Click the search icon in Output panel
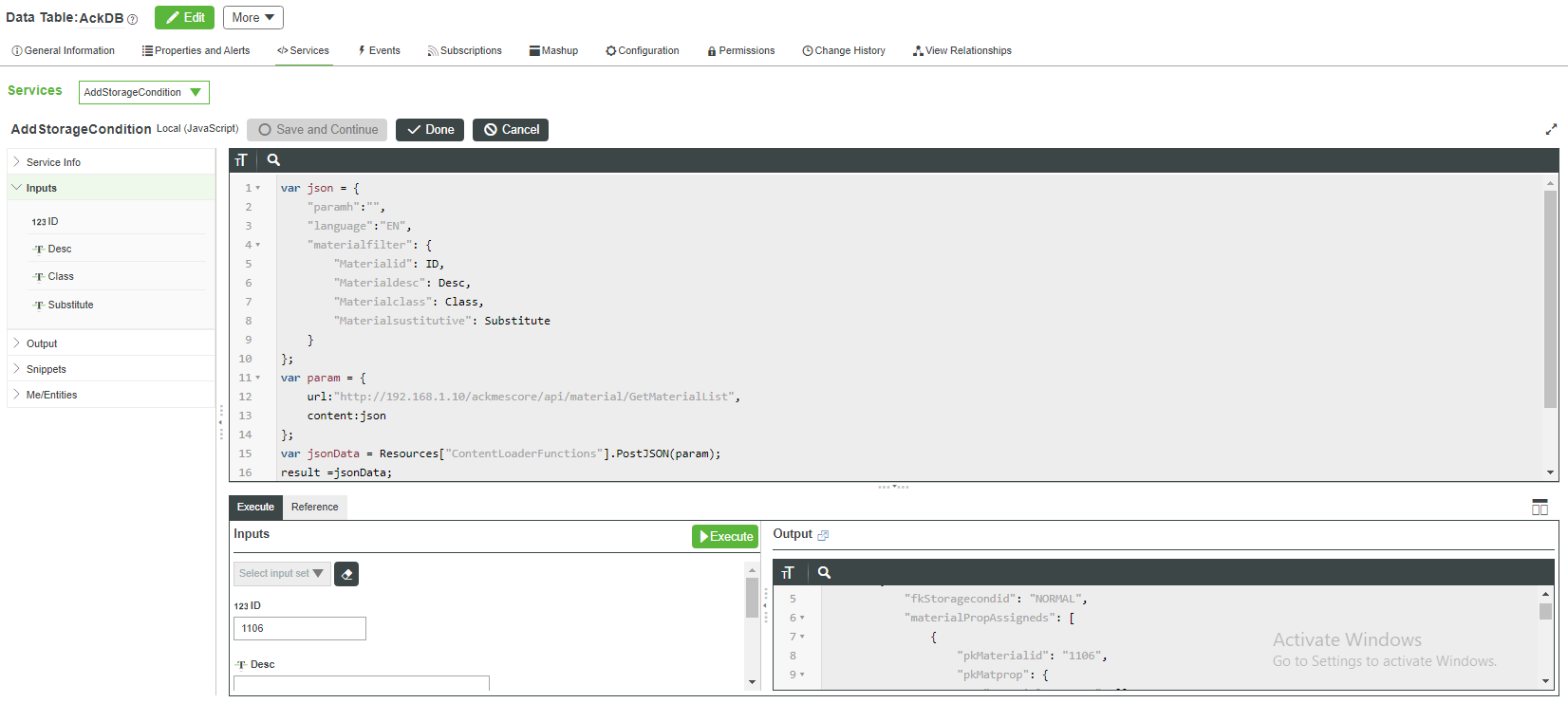 pyautogui.click(x=824, y=573)
